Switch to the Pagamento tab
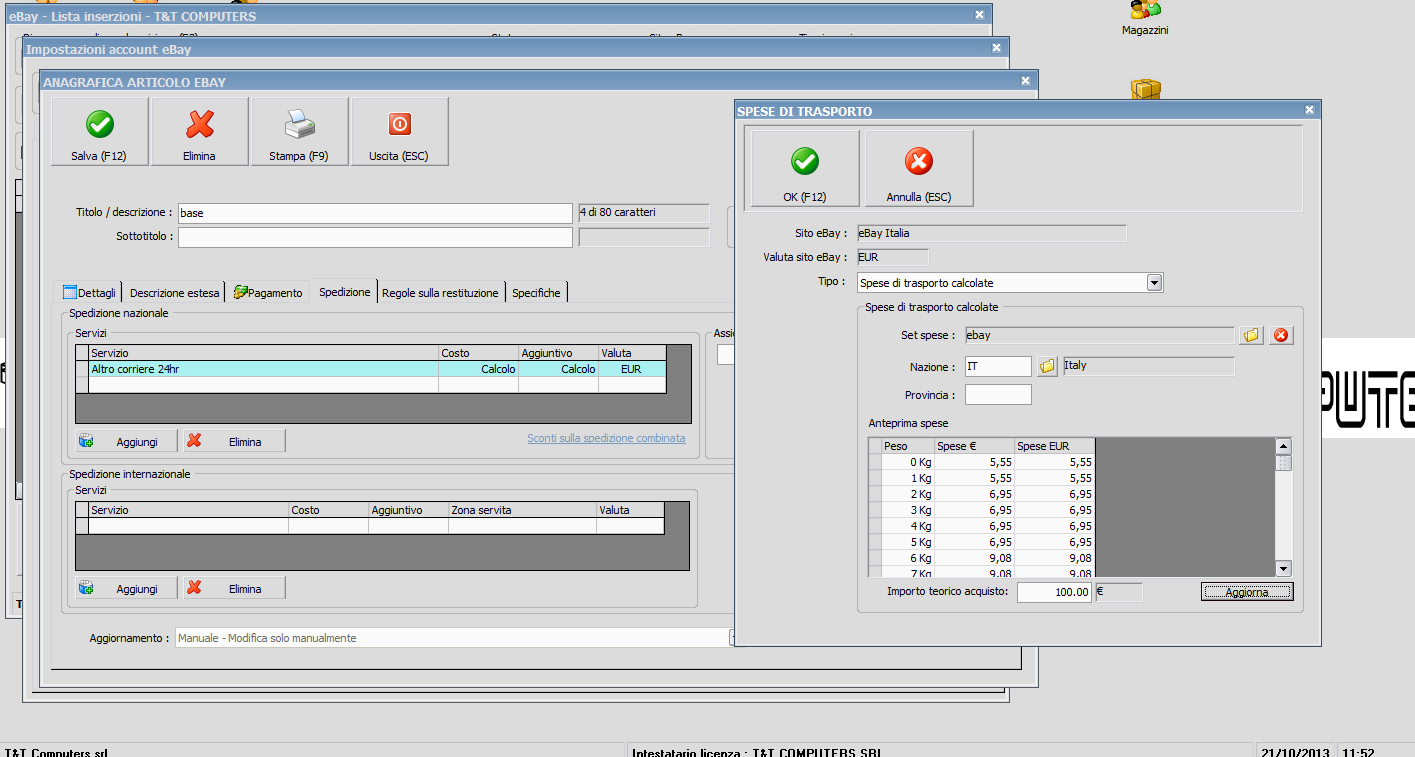 [267, 293]
